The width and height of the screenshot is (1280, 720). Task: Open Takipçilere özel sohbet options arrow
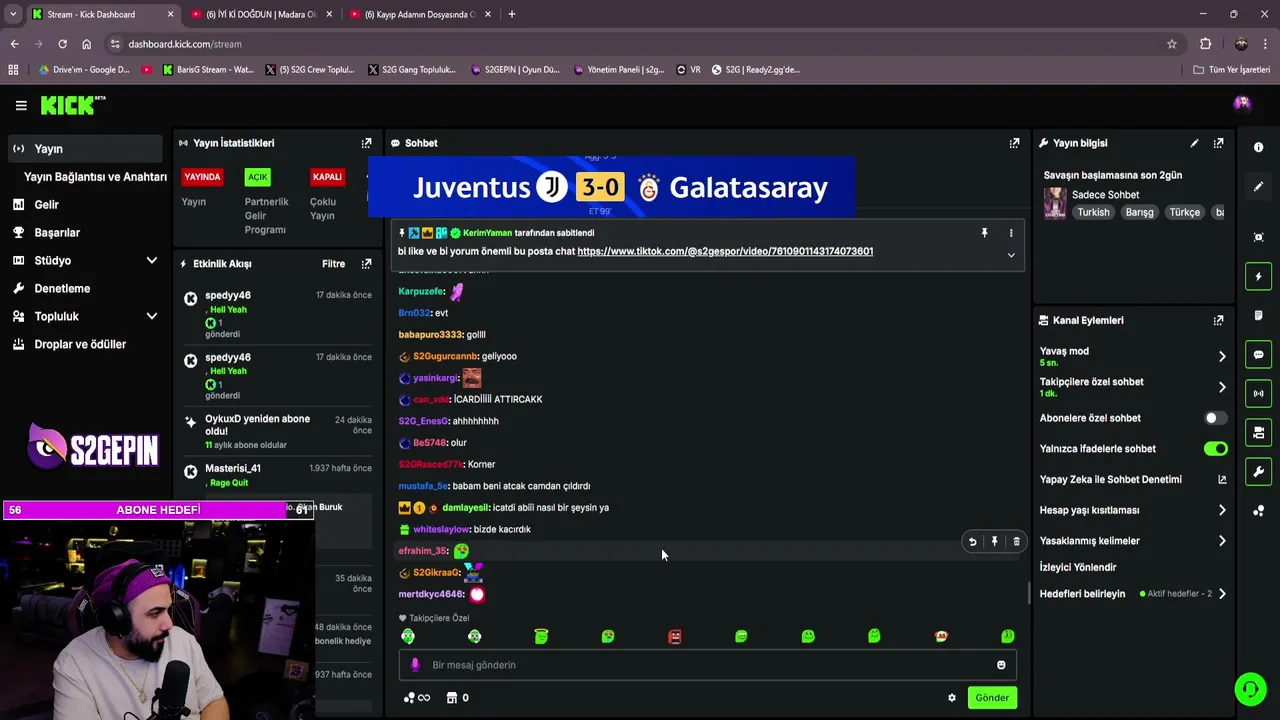click(1221, 387)
